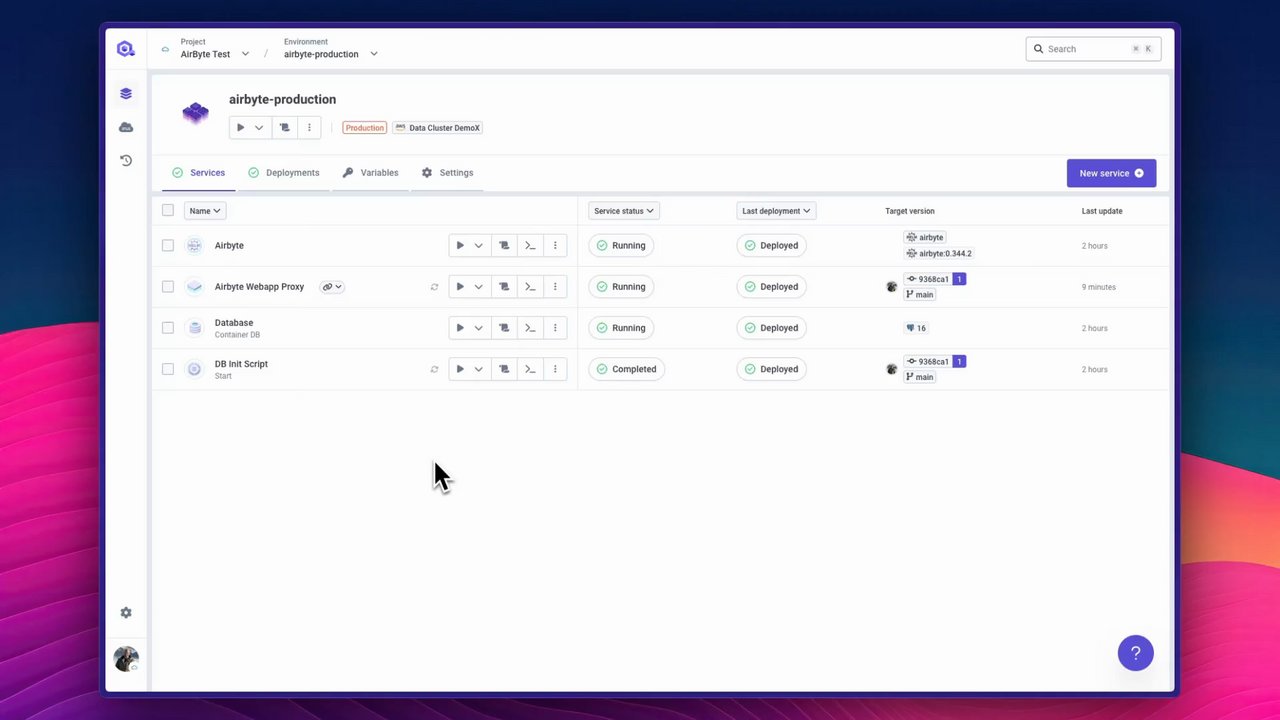
Task: Open shell terminal icon on Airbyte row
Action: (x=530, y=245)
